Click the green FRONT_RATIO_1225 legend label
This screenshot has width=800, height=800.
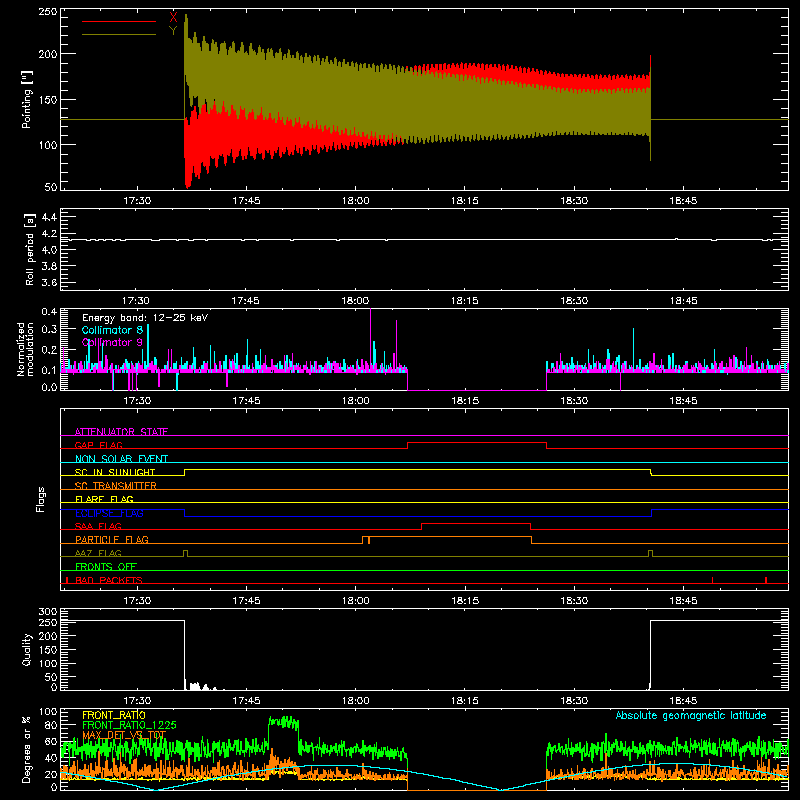coord(129,725)
